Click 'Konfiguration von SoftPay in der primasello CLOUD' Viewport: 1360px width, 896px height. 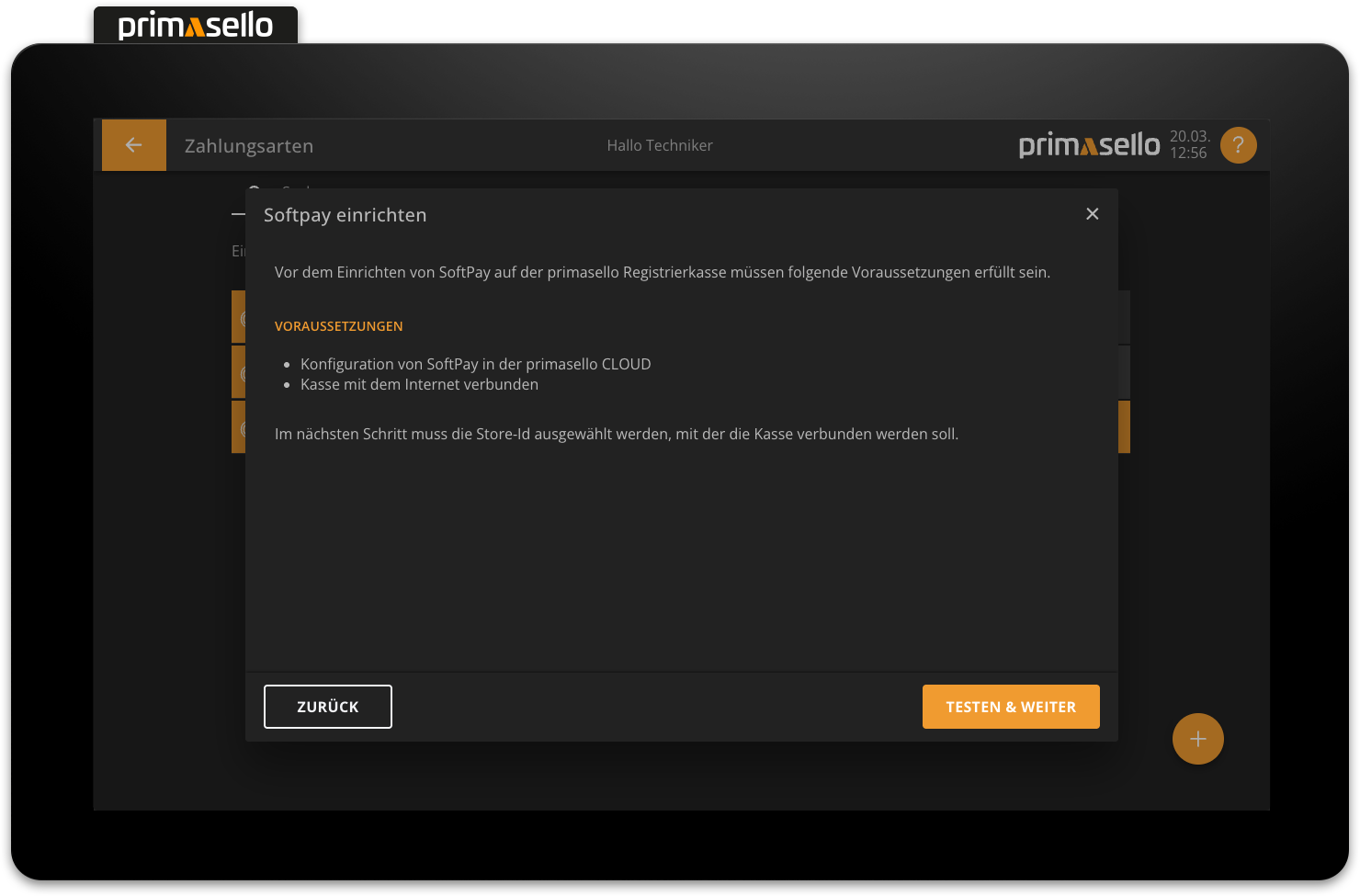[475, 364]
